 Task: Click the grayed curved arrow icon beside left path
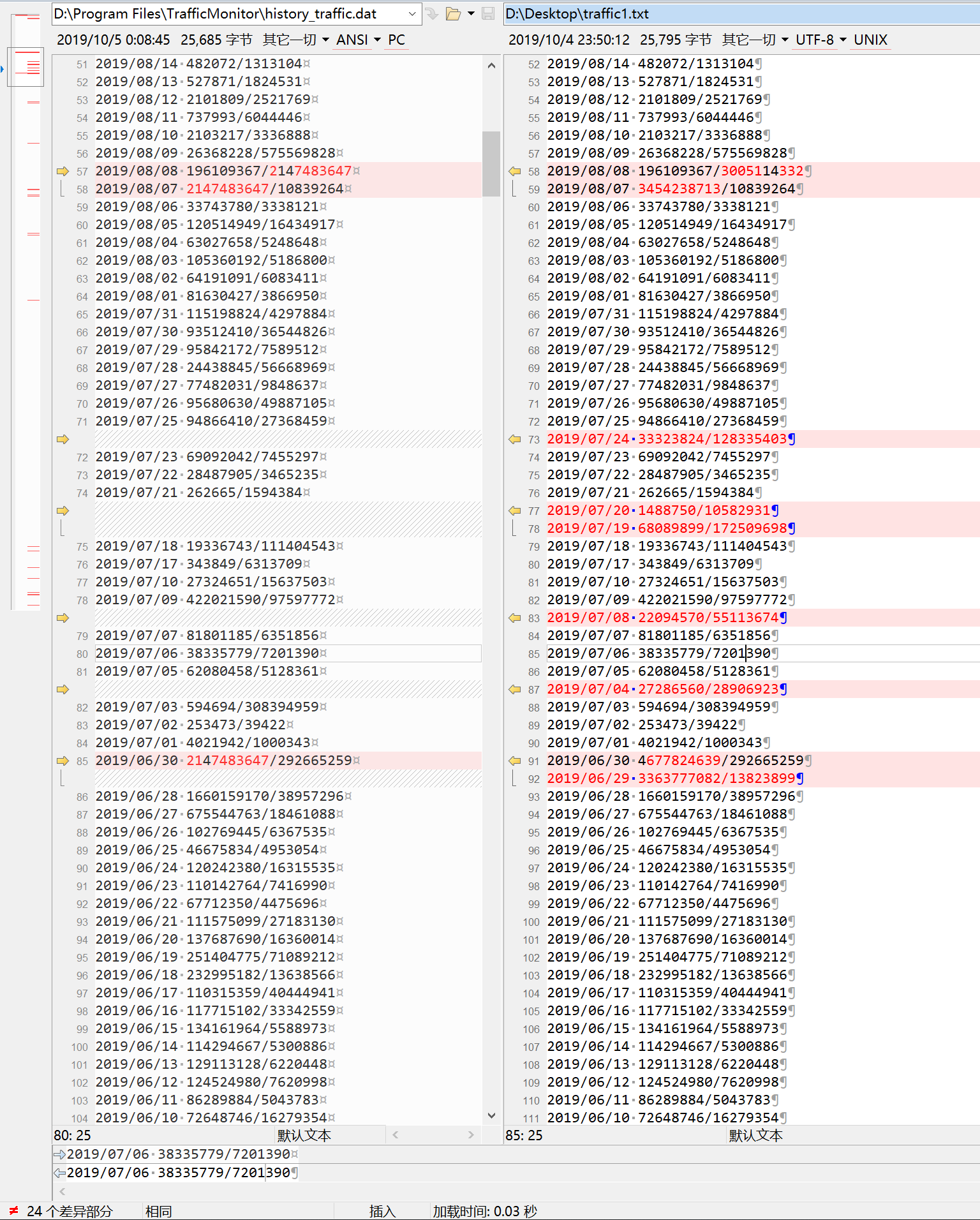pyautogui.click(x=432, y=14)
